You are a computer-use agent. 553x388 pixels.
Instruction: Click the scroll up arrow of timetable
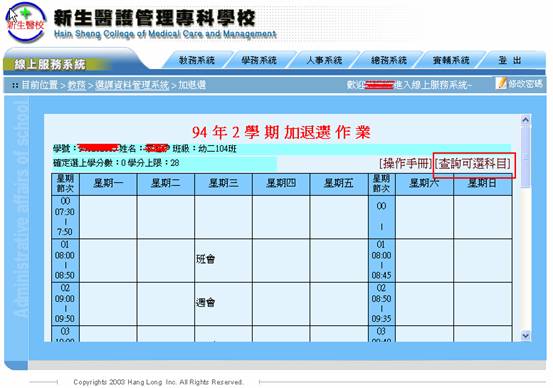[x=525, y=120]
